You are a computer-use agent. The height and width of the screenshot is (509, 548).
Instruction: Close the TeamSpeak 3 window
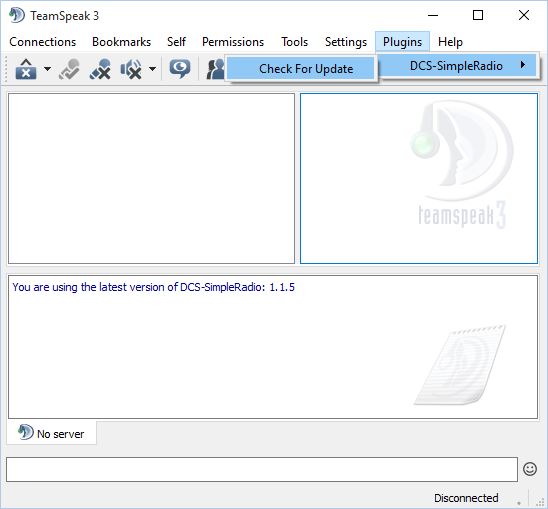coord(524,15)
